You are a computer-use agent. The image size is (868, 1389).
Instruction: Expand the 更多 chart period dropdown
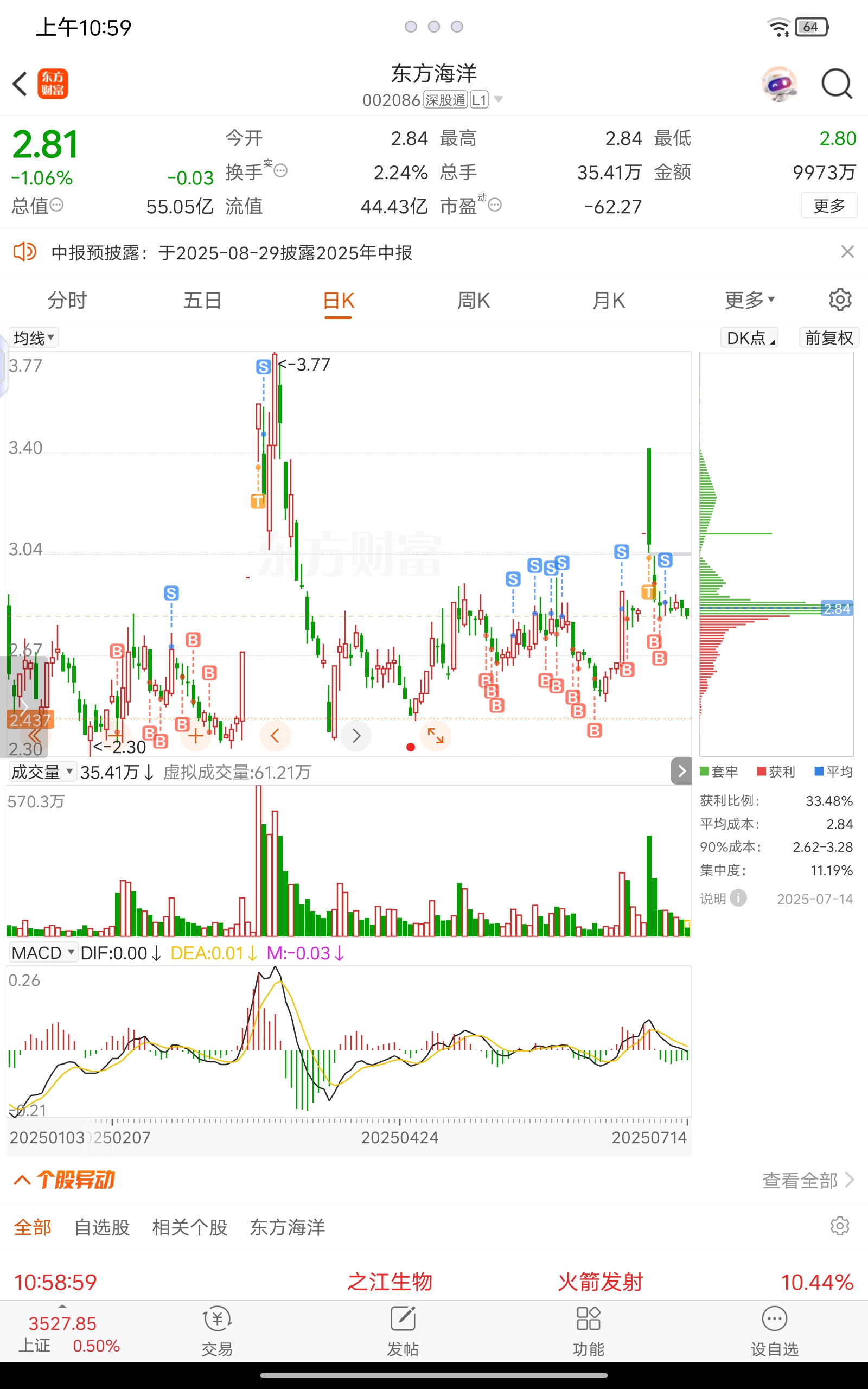[x=749, y=300]
